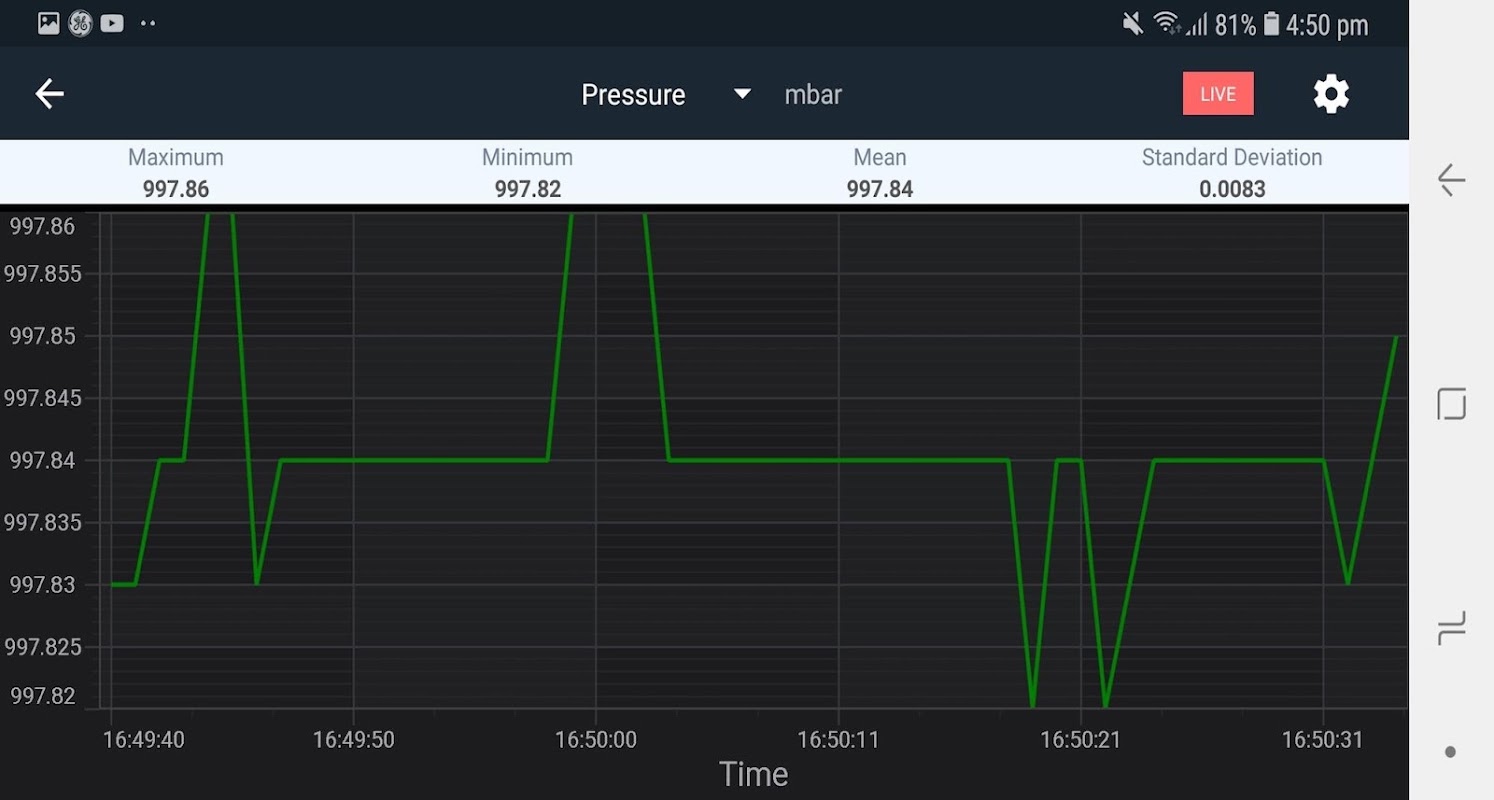This screenshot has width=1494, height=800.
Task: Tap the gallery image icon in status bar
Action: coord(48,23)
